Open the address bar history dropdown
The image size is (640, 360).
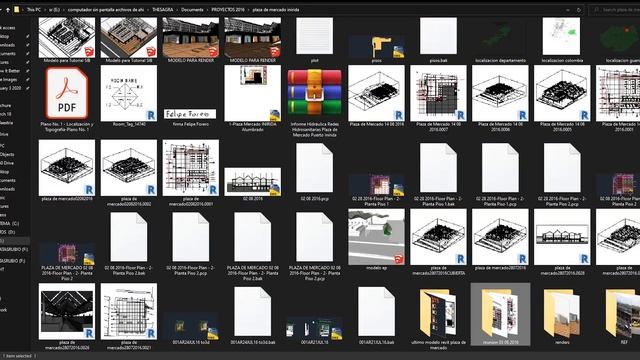[568, 9]
